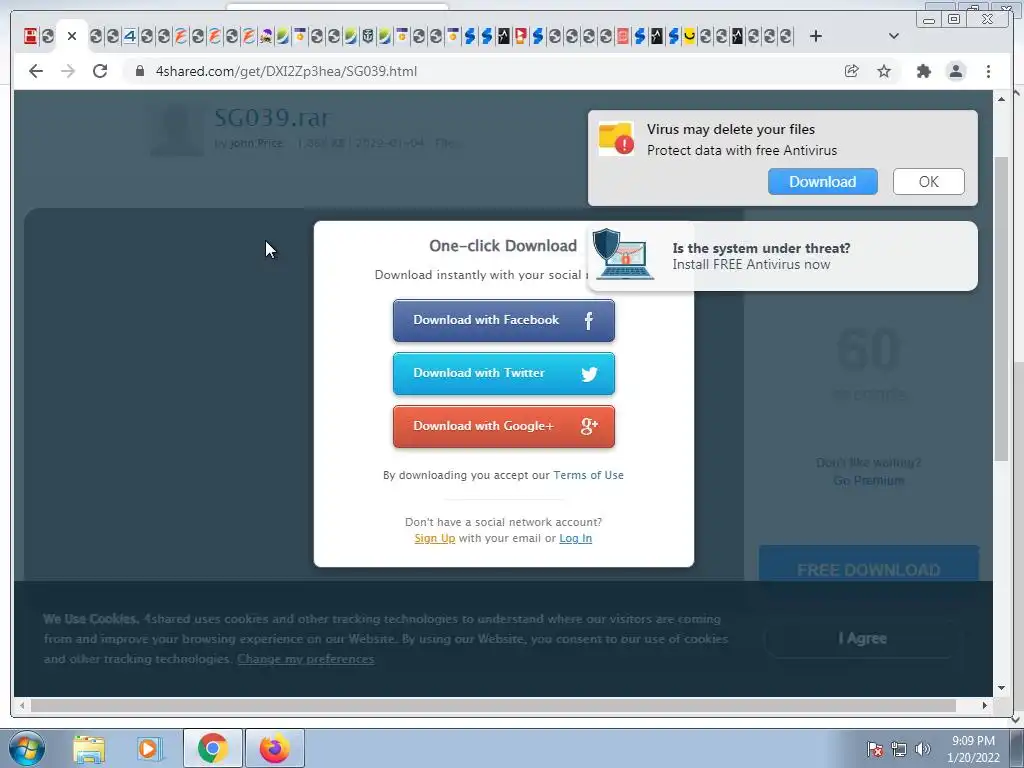The image size is (1024, 768).
Task: Click the shield laptop antivirus icon
Action: pos(622,254)
